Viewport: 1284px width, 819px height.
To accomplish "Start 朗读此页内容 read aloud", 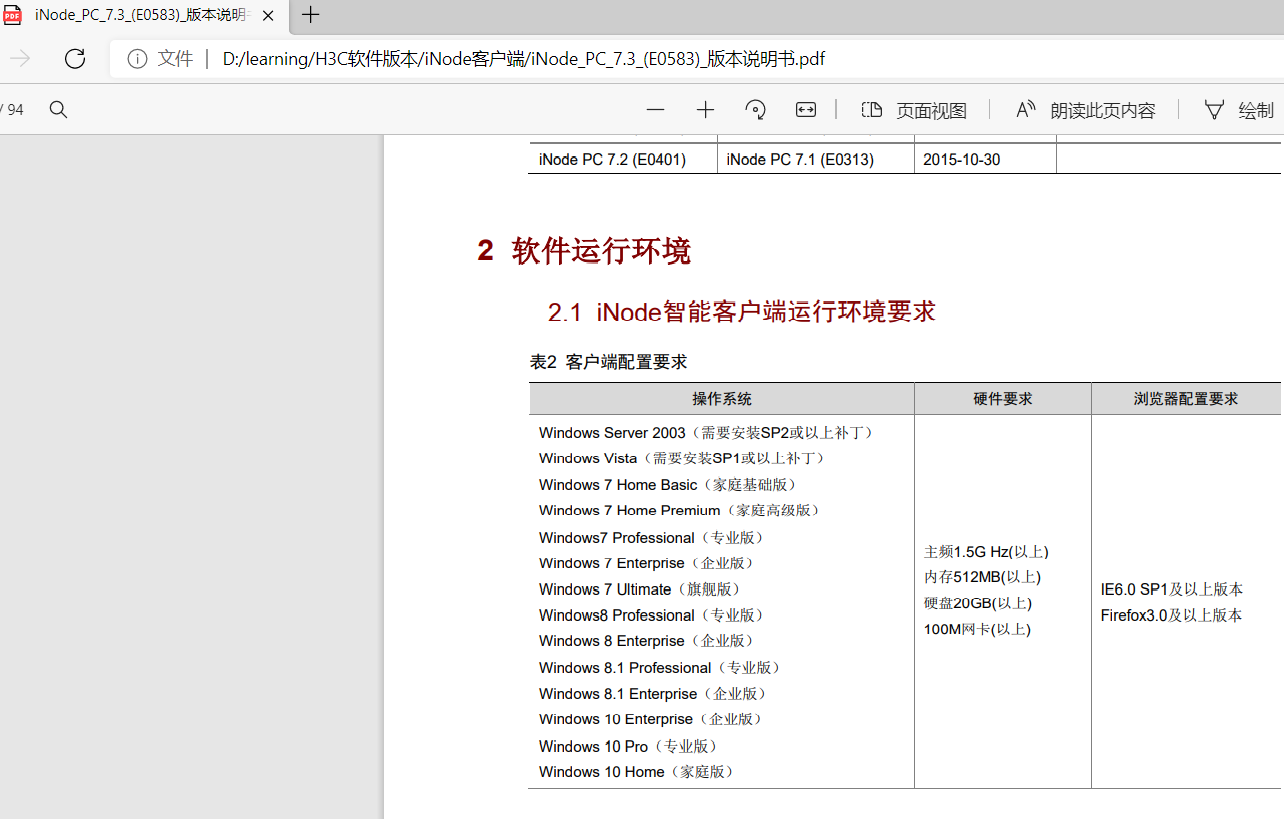I will (x=1085, y=110).
